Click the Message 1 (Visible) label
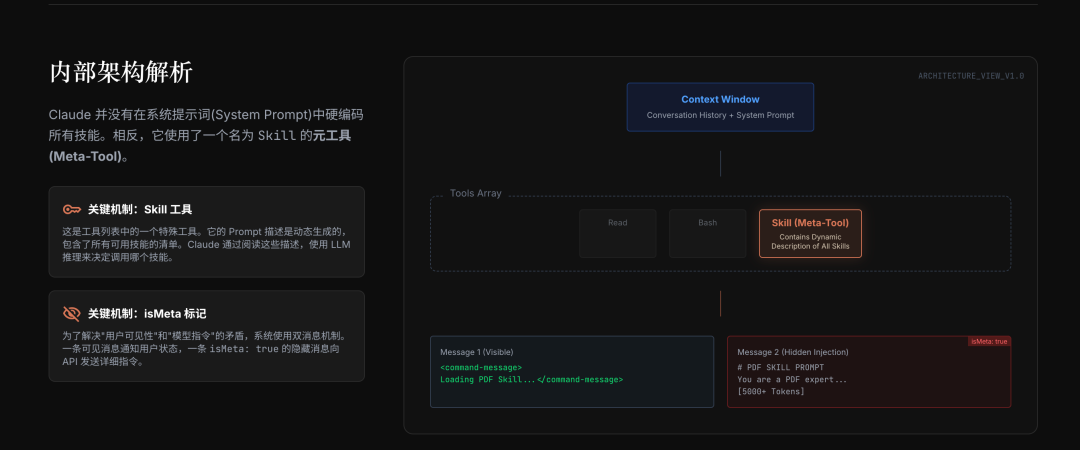 pos(477,352)
